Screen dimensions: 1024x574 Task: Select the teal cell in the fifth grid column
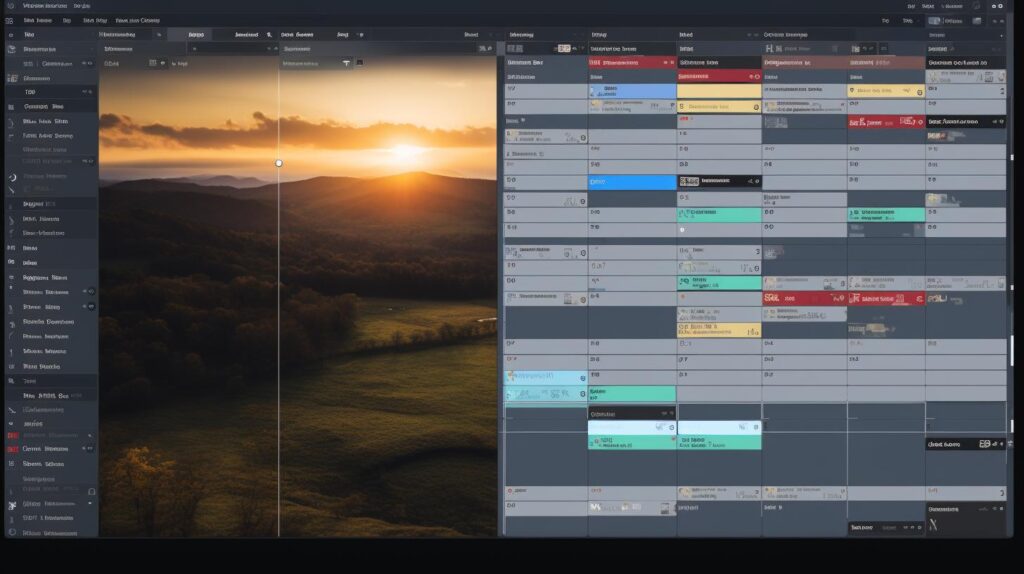click(x=886, y=214)
